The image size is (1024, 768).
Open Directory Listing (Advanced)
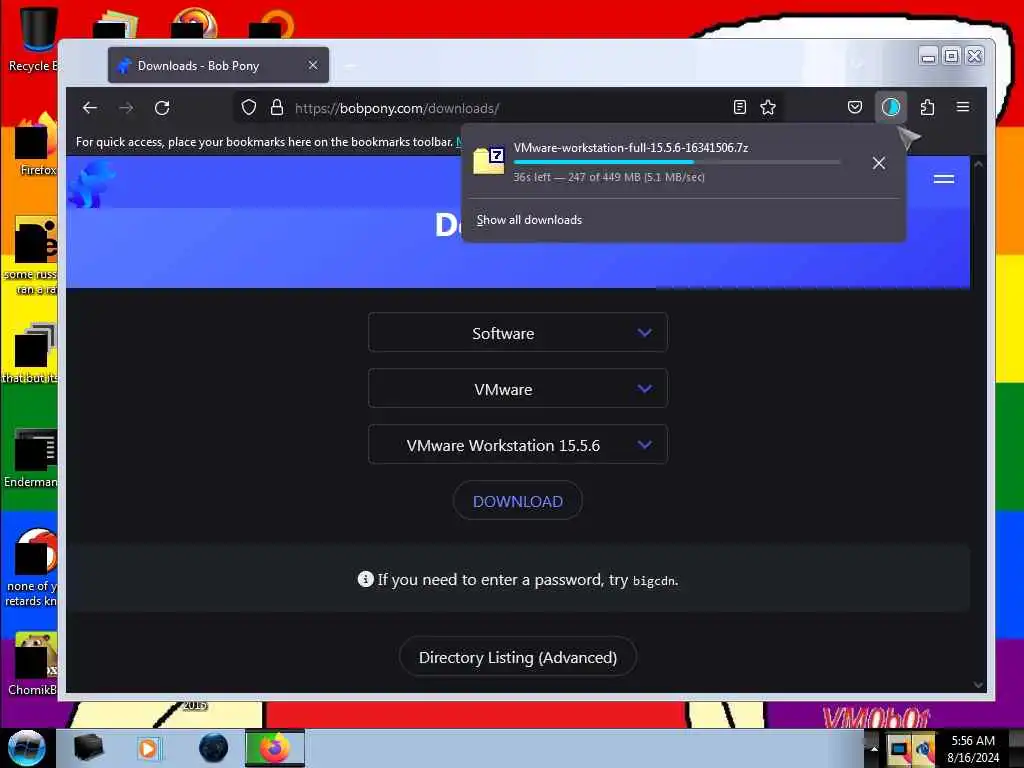pos(518,657)
